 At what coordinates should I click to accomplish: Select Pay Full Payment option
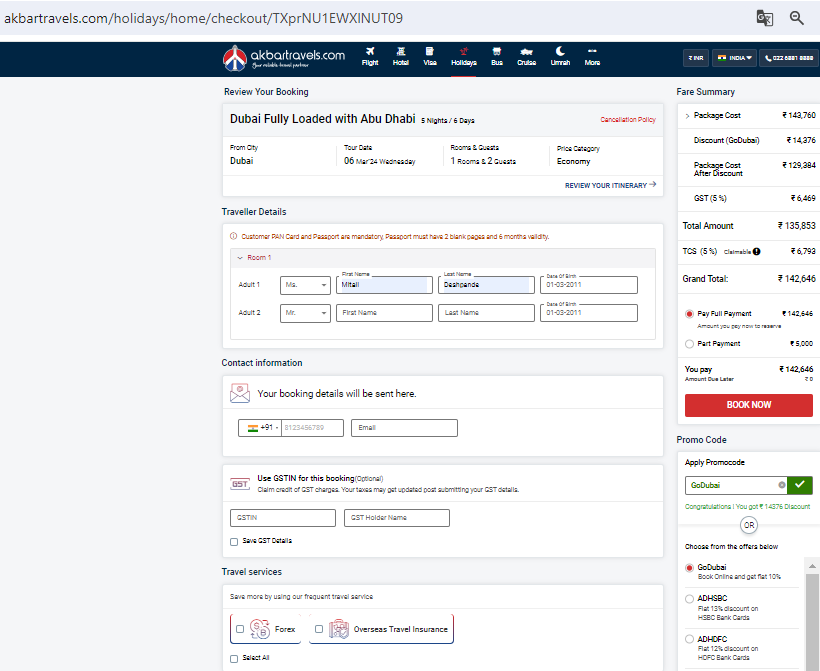689,314
